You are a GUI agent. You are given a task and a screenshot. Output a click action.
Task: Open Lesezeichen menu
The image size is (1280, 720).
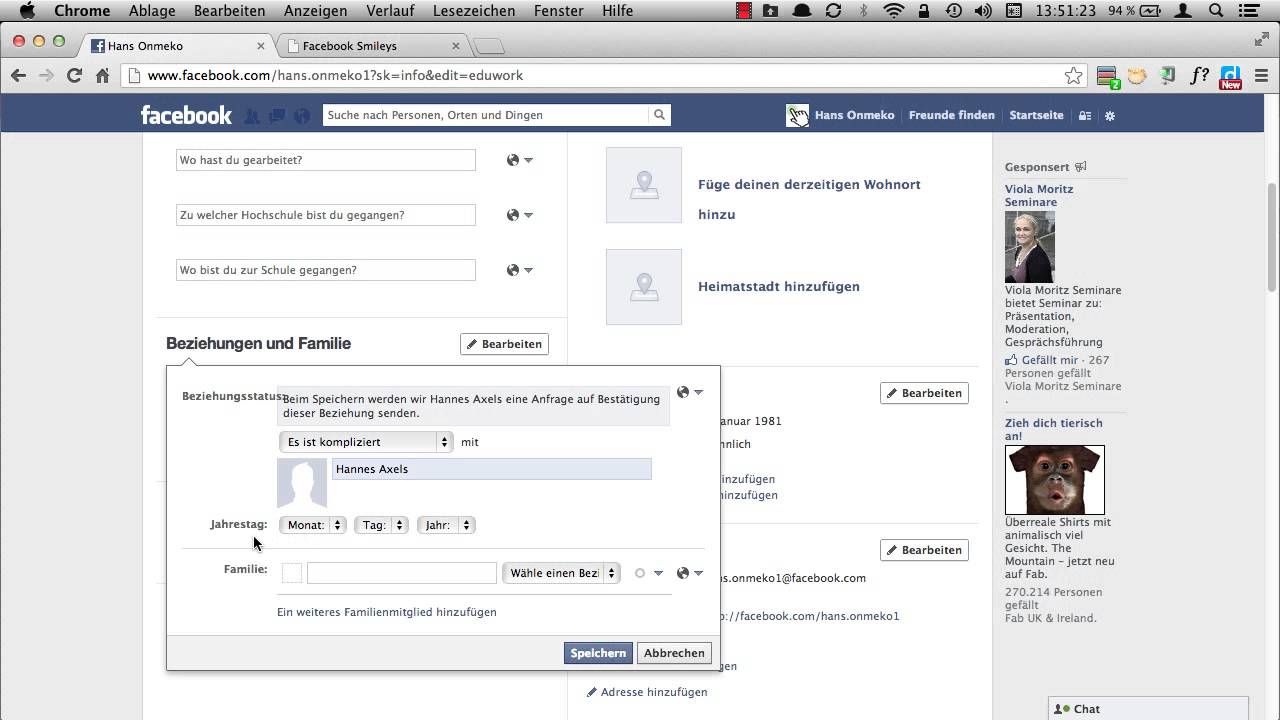coord(474,11)
